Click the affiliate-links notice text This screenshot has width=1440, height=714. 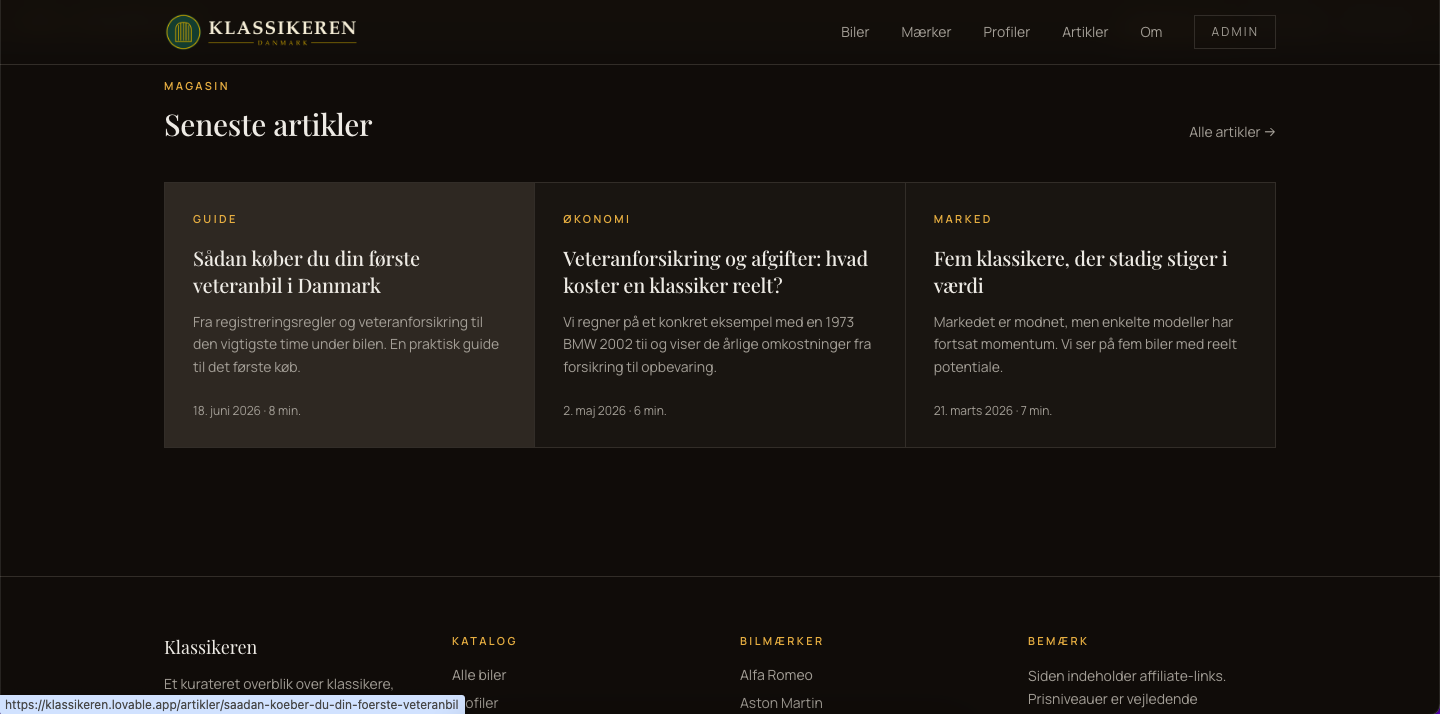click(1127, 687)
